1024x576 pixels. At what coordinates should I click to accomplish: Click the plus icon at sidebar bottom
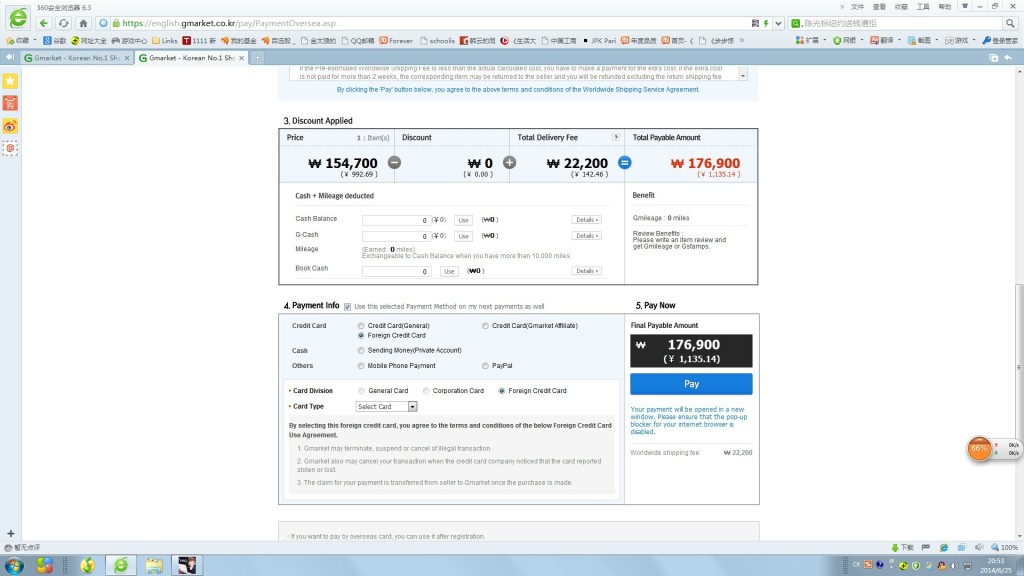pos(10,534)
